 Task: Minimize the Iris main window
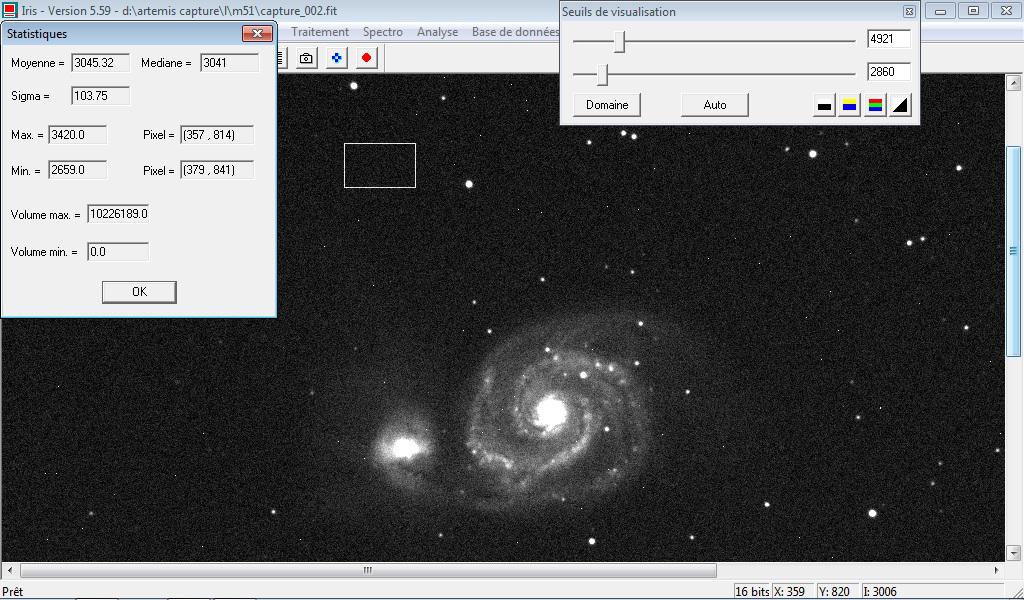[940, 11]
